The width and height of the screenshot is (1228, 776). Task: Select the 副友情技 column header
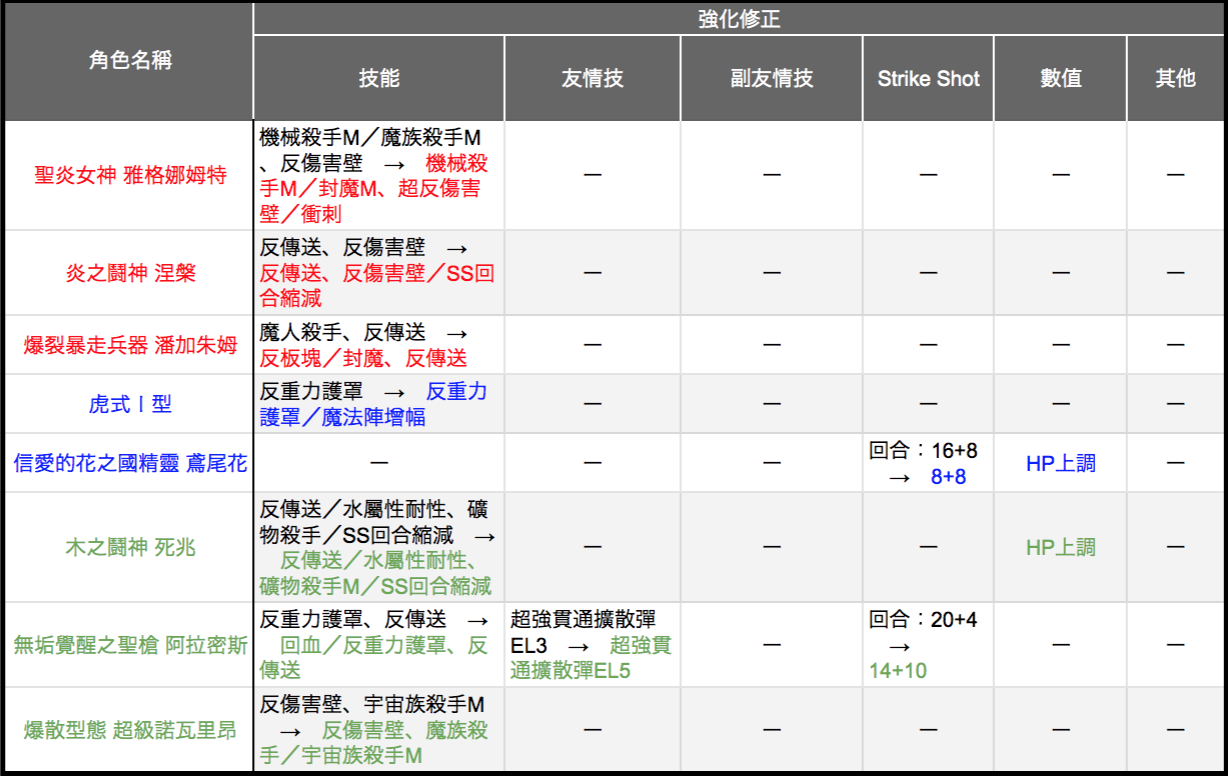(771, 79)
